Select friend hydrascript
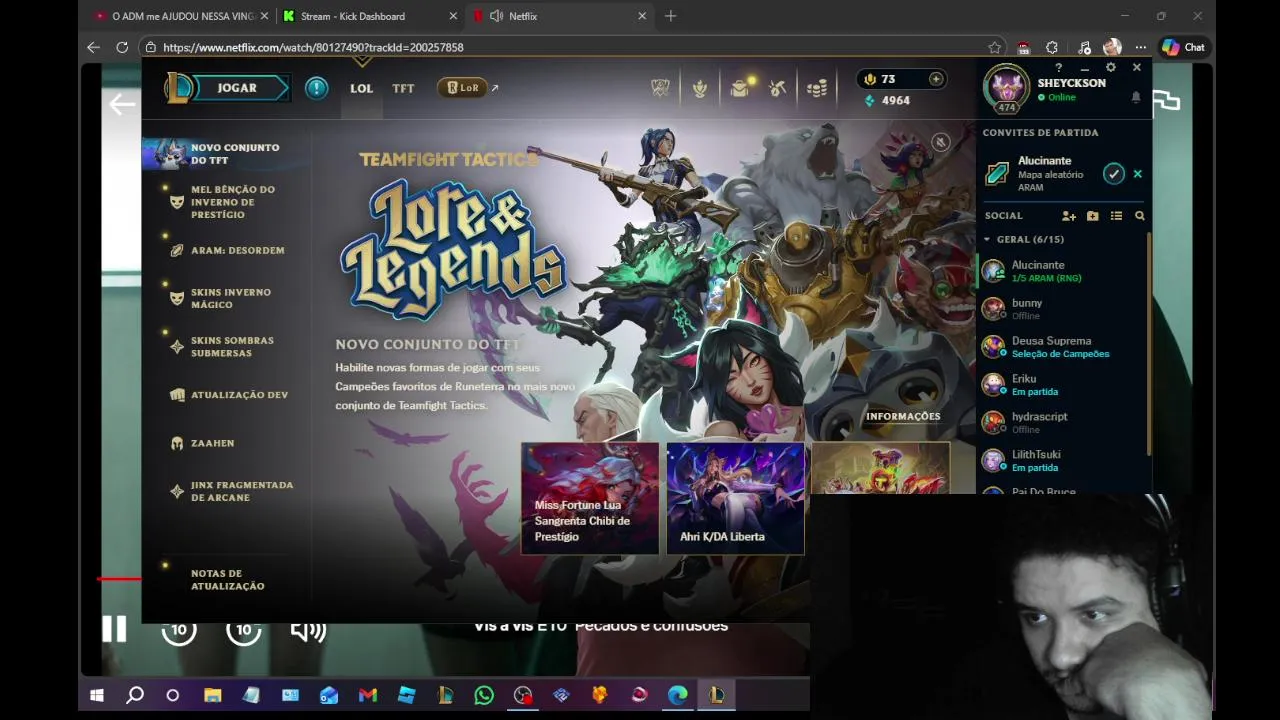The image size is (1280, 720). [x=1061, y=422]
